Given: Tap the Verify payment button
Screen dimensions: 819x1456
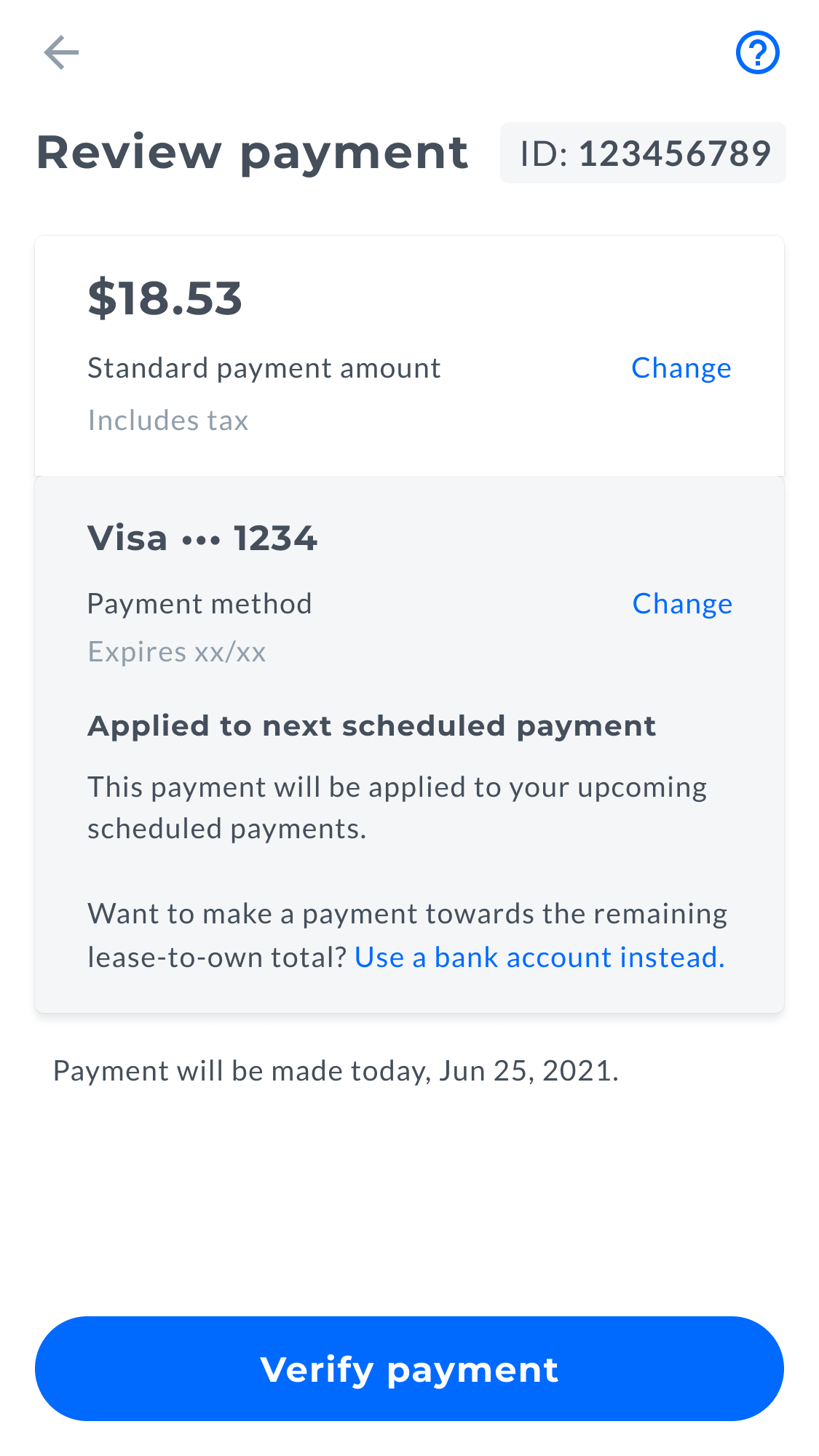Looking at the screenshot, I should [x=409, y=1369].
